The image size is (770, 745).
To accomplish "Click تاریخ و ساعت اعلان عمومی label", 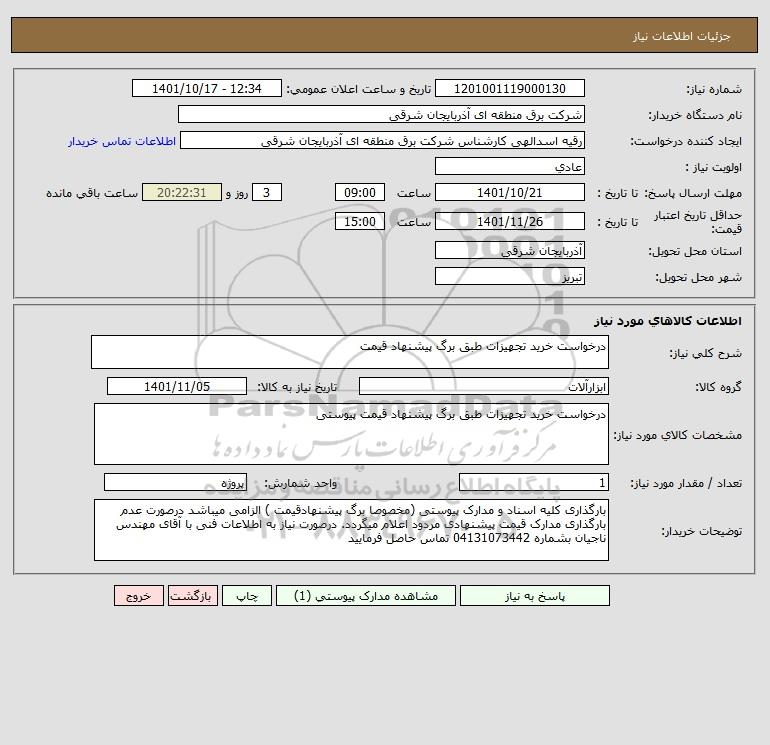I will tap(358, 89).
